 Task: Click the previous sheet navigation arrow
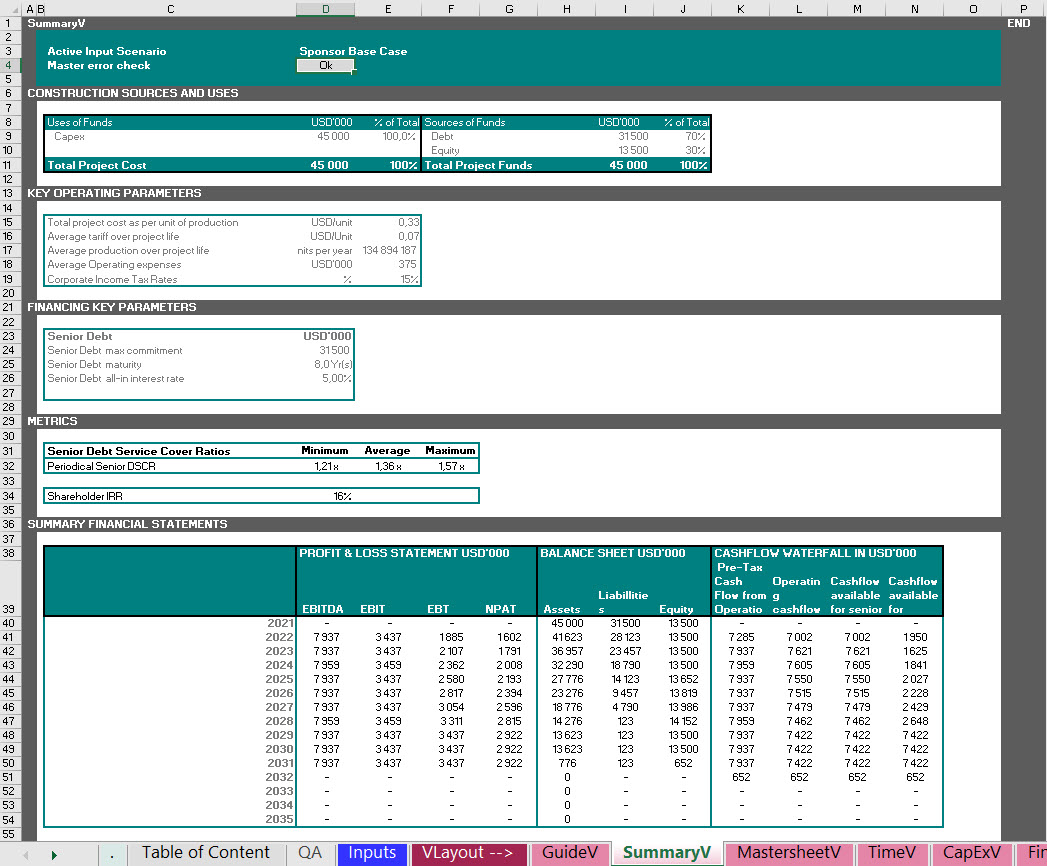[x=25, y=855]
